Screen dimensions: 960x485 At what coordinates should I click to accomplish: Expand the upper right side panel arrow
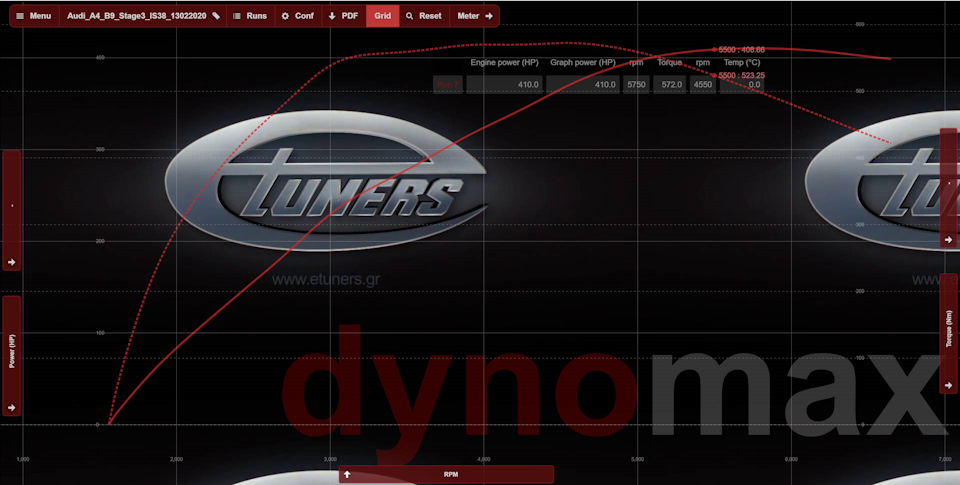pyautogui.click(x=948, y=240)
